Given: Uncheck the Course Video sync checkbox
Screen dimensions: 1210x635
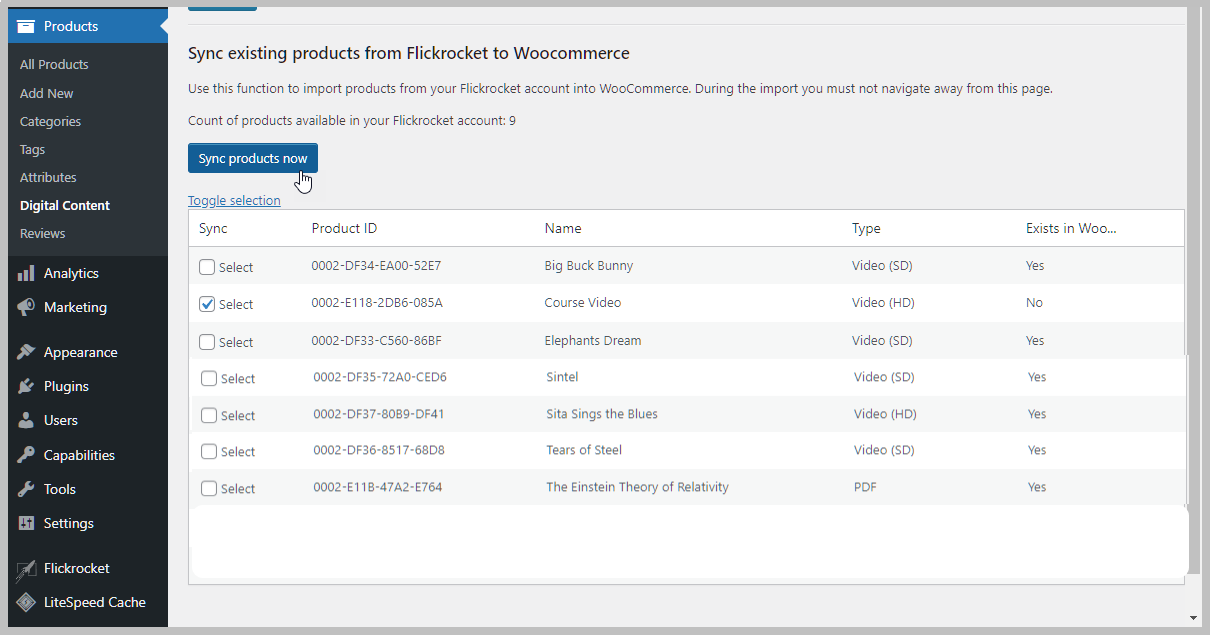Looking at the screenshot, I should (x=207, y=304).
